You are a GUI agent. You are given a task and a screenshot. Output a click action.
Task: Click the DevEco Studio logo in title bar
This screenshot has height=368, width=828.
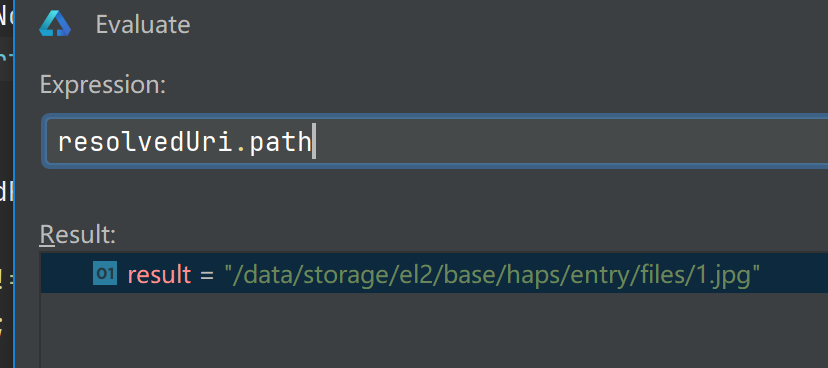pyautogui.click(x=55, y=24)
